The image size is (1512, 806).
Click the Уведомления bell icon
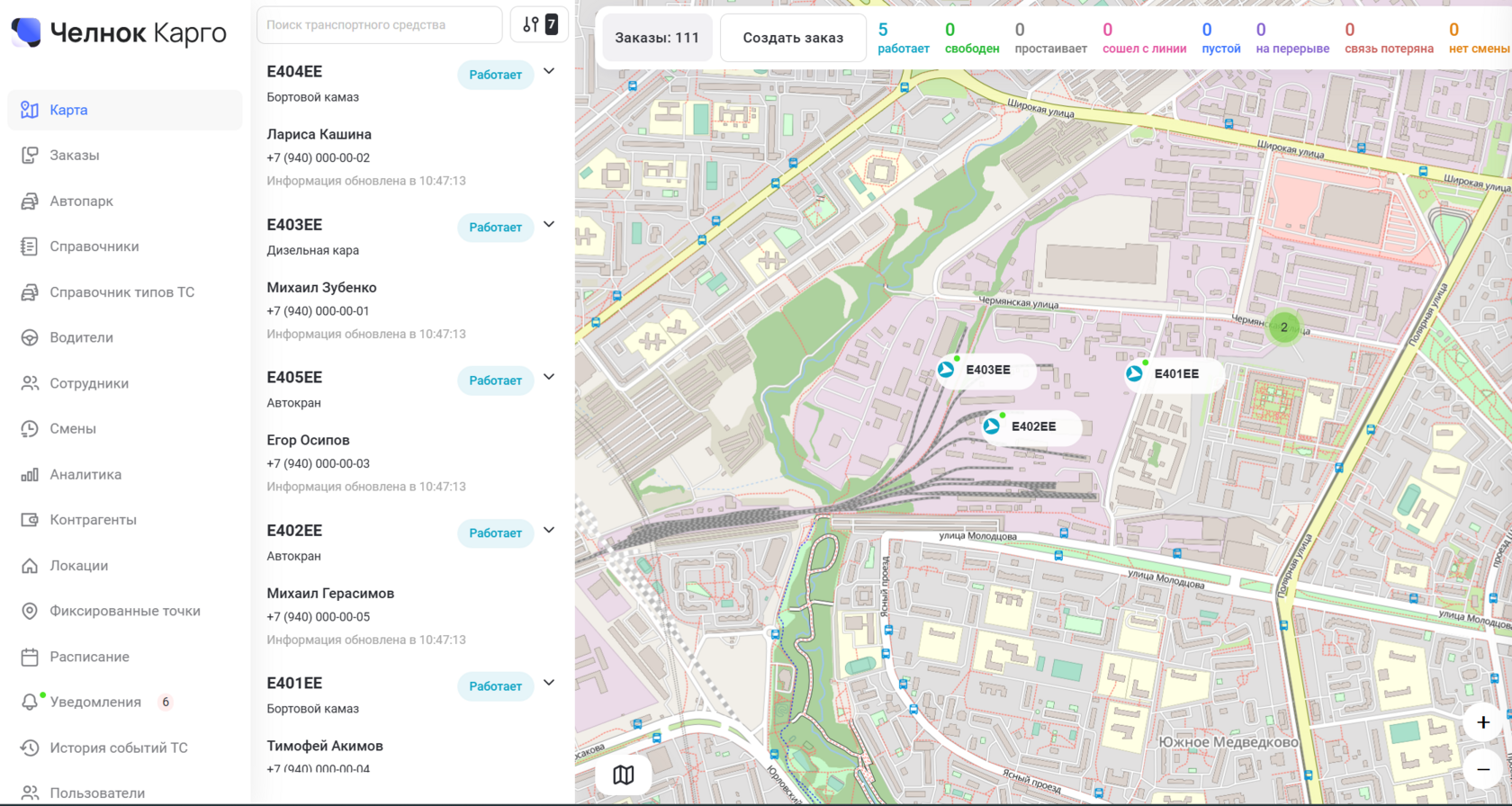coord(30,703)
